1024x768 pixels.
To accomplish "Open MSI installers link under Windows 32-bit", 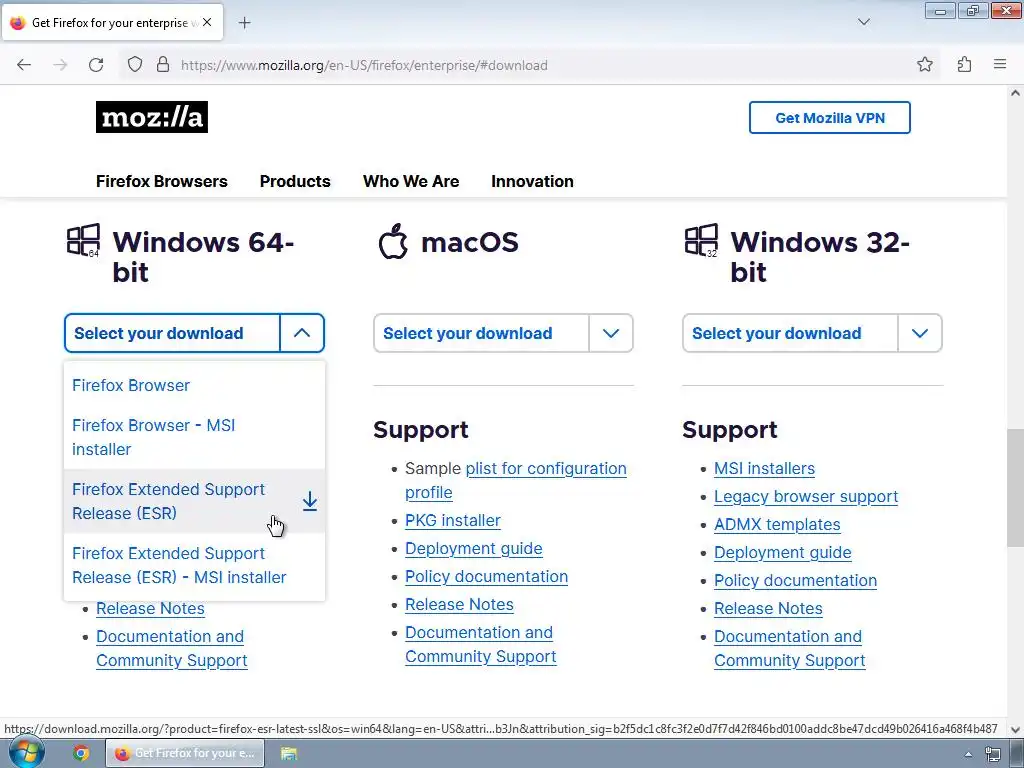I will coord(764,468).
